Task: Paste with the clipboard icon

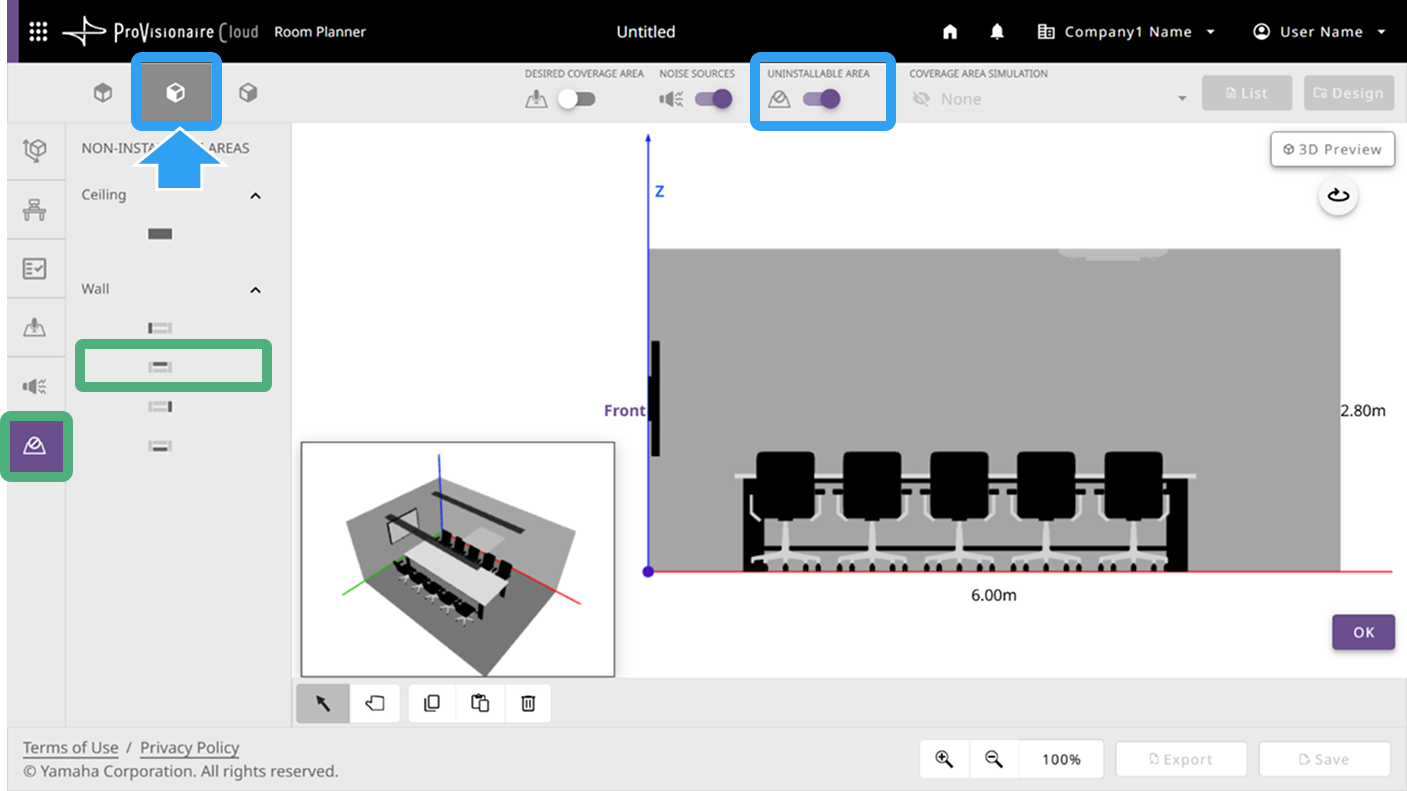Action: [480, 704]
